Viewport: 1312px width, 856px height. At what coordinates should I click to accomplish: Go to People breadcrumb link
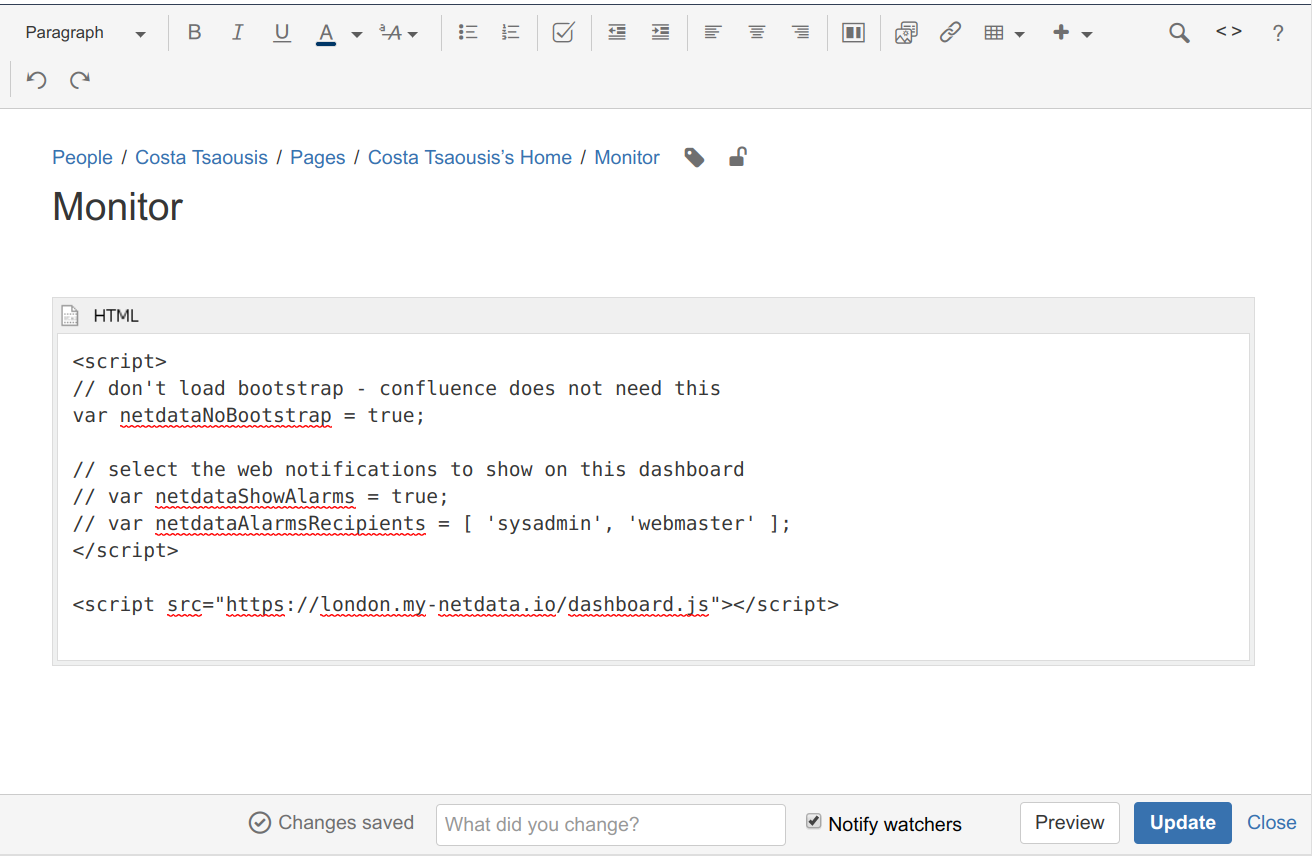coord(82,158)
